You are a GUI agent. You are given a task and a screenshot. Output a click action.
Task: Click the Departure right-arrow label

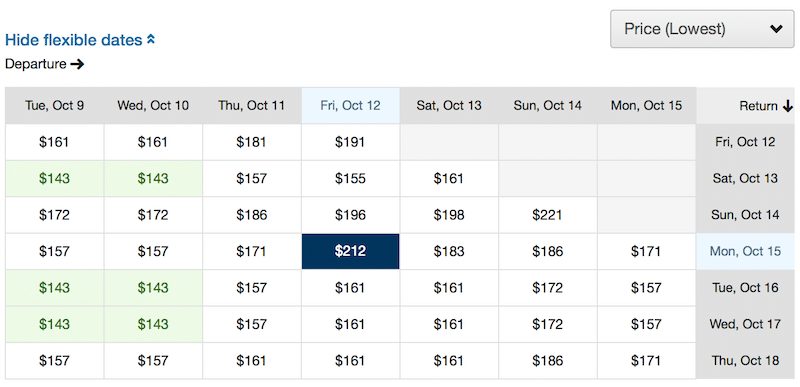[44, 64]
